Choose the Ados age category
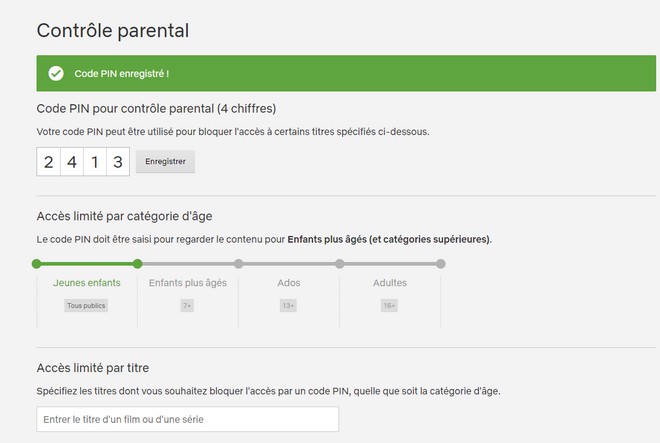The height and width of the screenshot is (443, 660). tap(289, 283)
